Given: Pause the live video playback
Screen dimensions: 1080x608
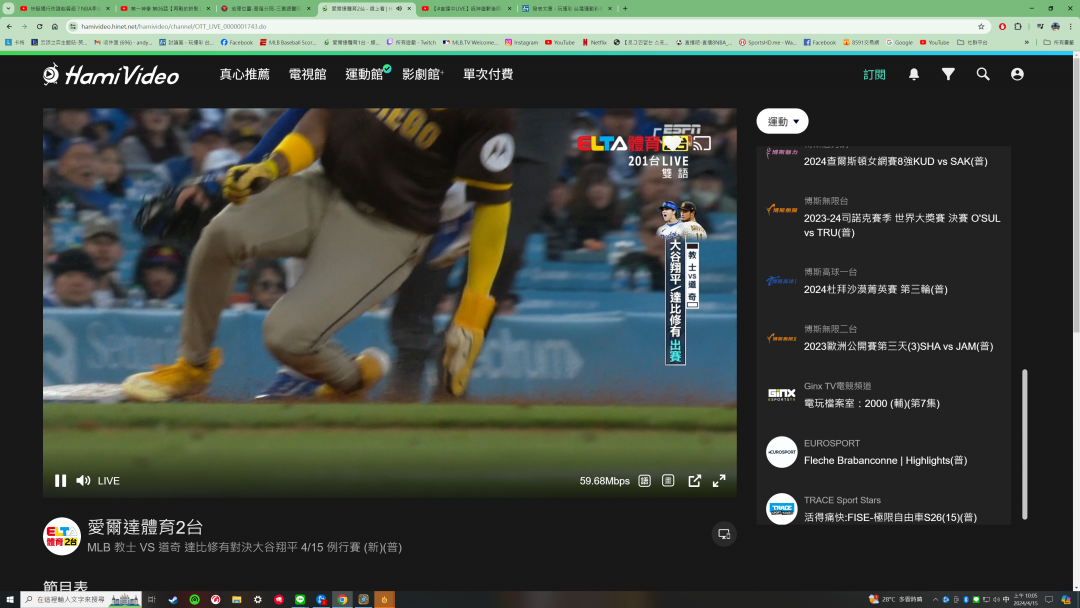Looking at the screenshot, I should (x=61, y=481).
